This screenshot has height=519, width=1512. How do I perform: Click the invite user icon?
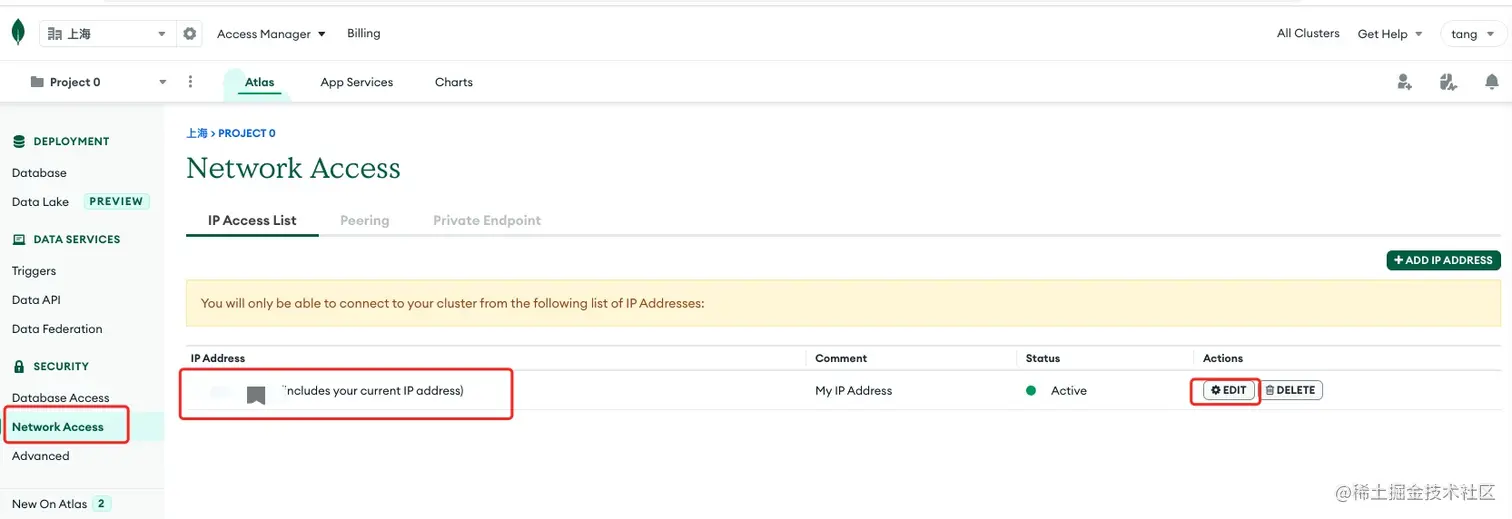(1404, 82)
